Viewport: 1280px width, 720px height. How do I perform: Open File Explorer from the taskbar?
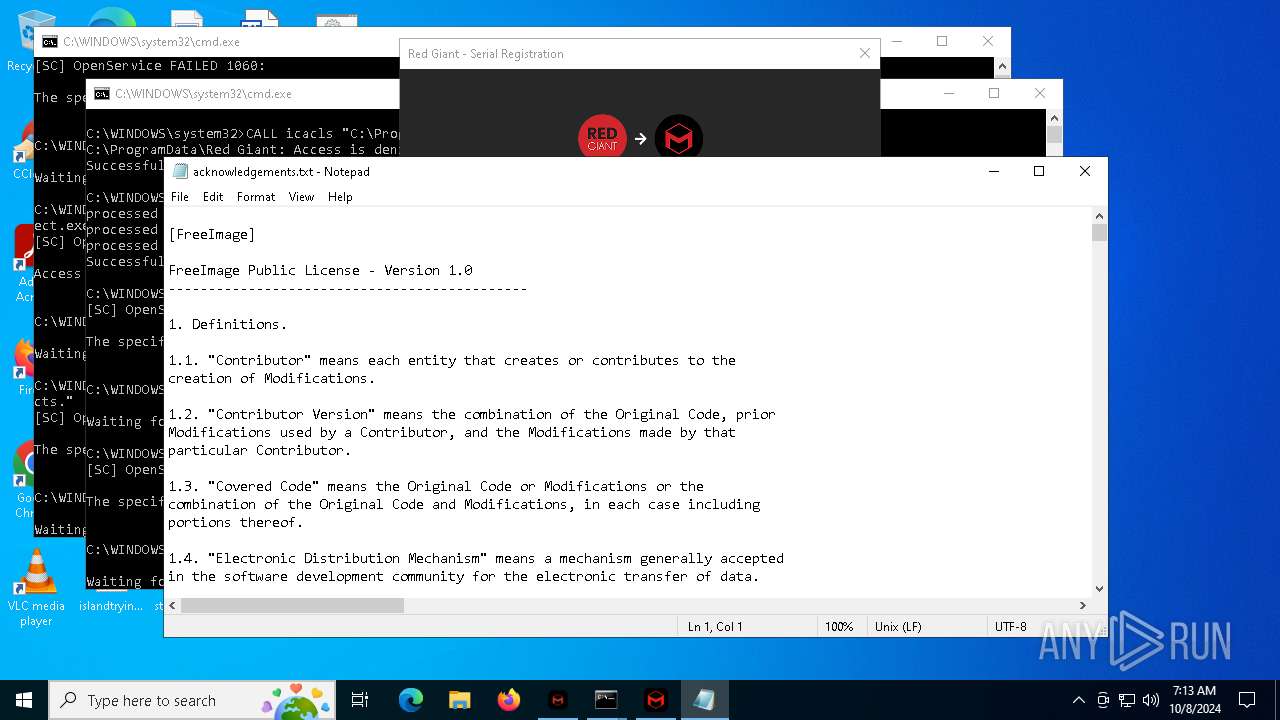tap(460, 700)
